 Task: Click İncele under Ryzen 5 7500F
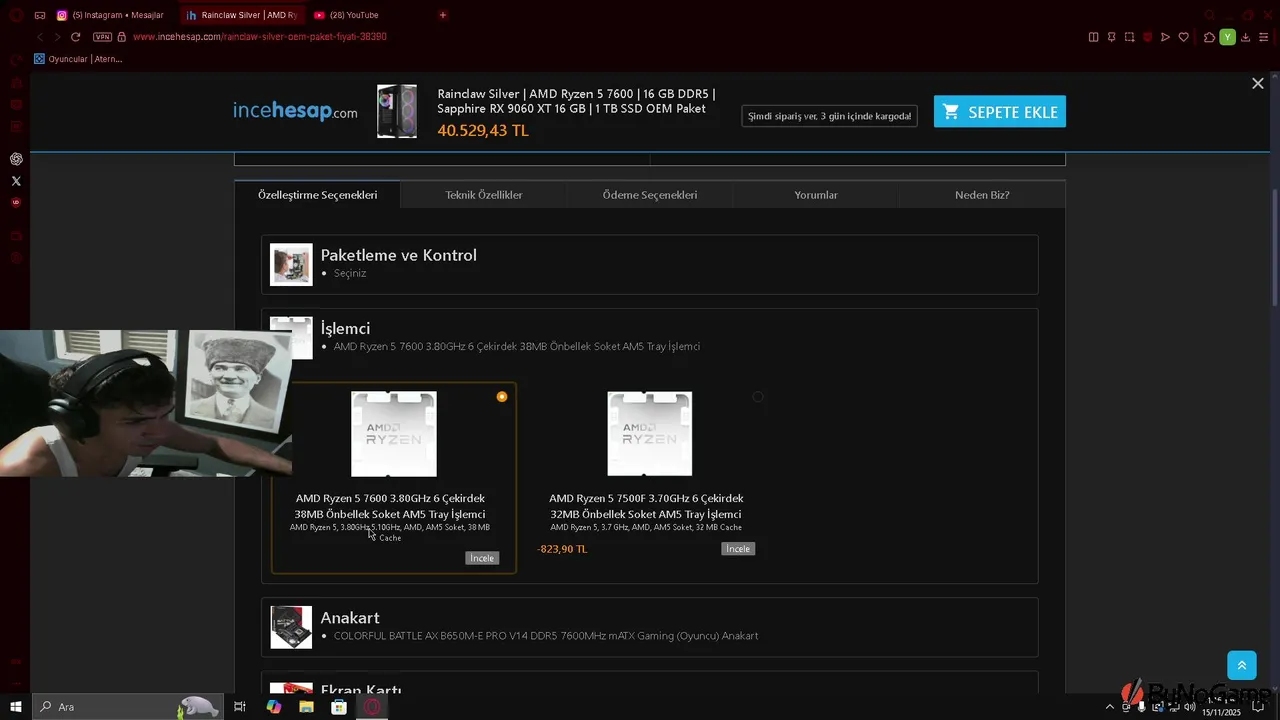click(x=738, y=549)
